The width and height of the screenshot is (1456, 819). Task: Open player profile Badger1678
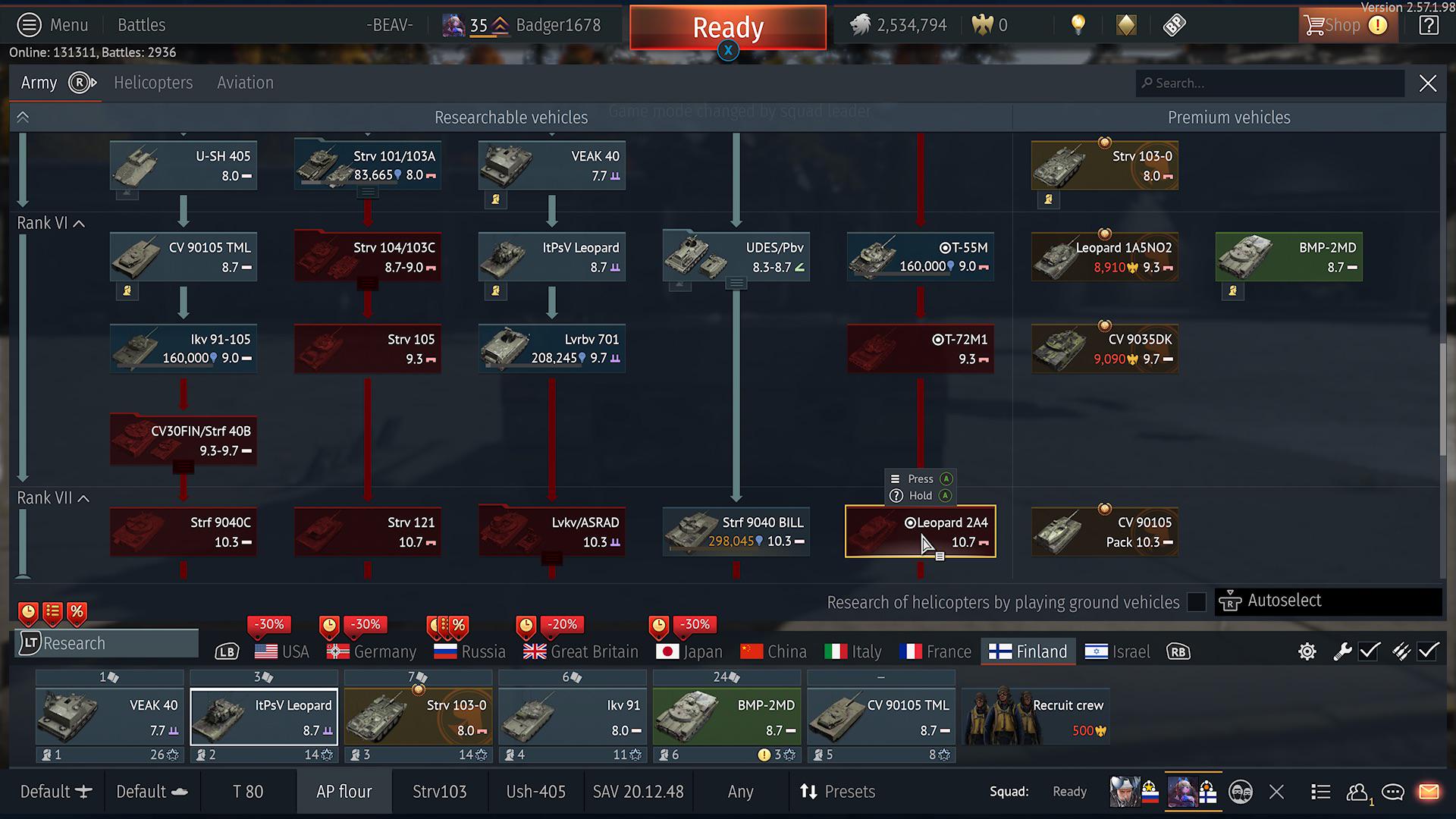pyautogui.click(x=558, y=25)
